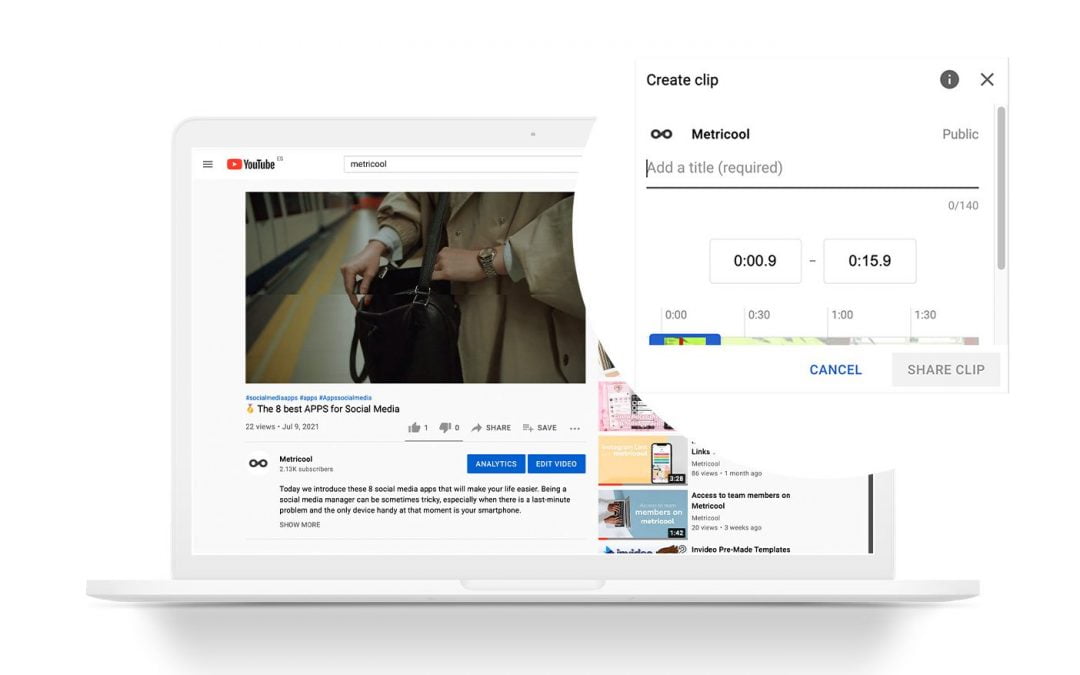
Task: Click the SHARE CLIP button
Action: 946,370
